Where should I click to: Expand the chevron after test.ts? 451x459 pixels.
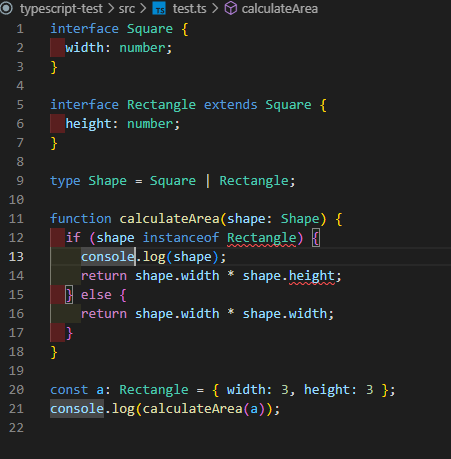[215, 9]
